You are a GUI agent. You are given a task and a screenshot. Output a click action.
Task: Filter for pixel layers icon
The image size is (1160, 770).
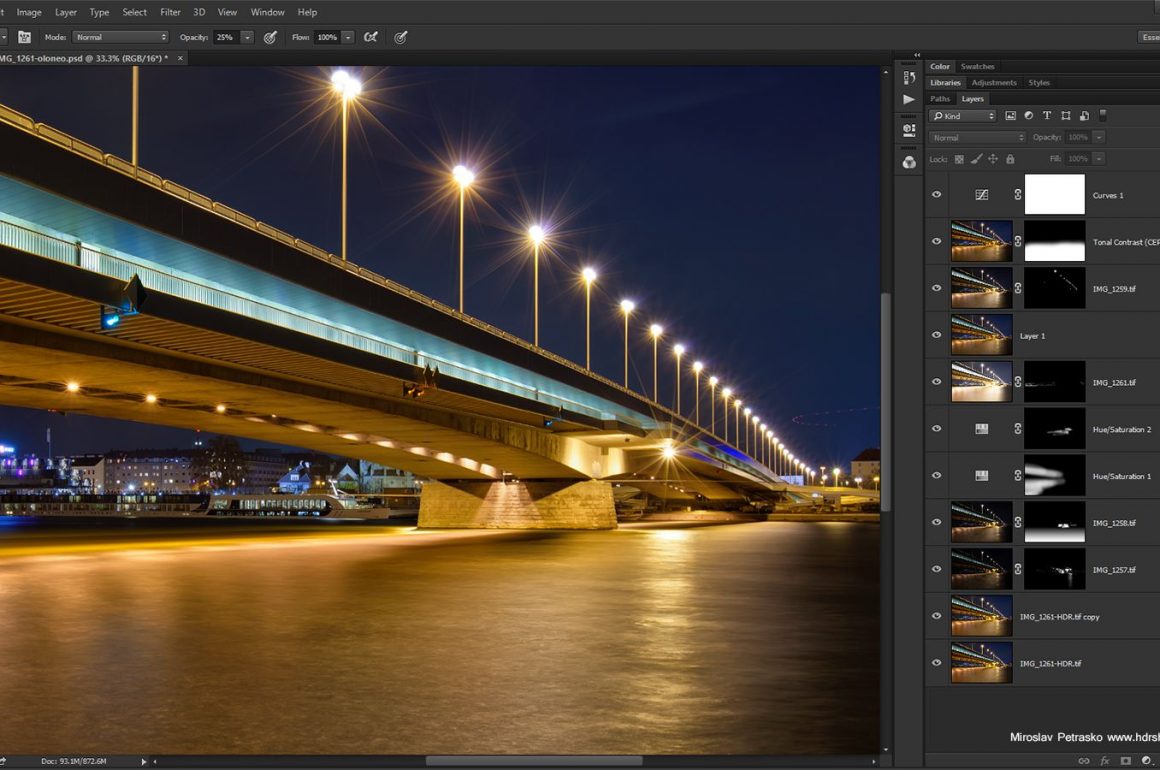(1010, 116)
